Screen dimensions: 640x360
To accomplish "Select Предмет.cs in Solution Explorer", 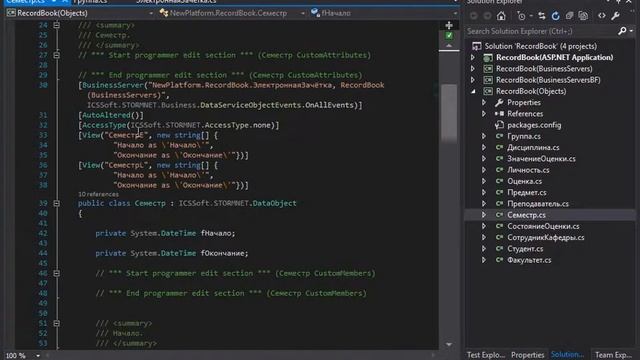I will (527, 192).
